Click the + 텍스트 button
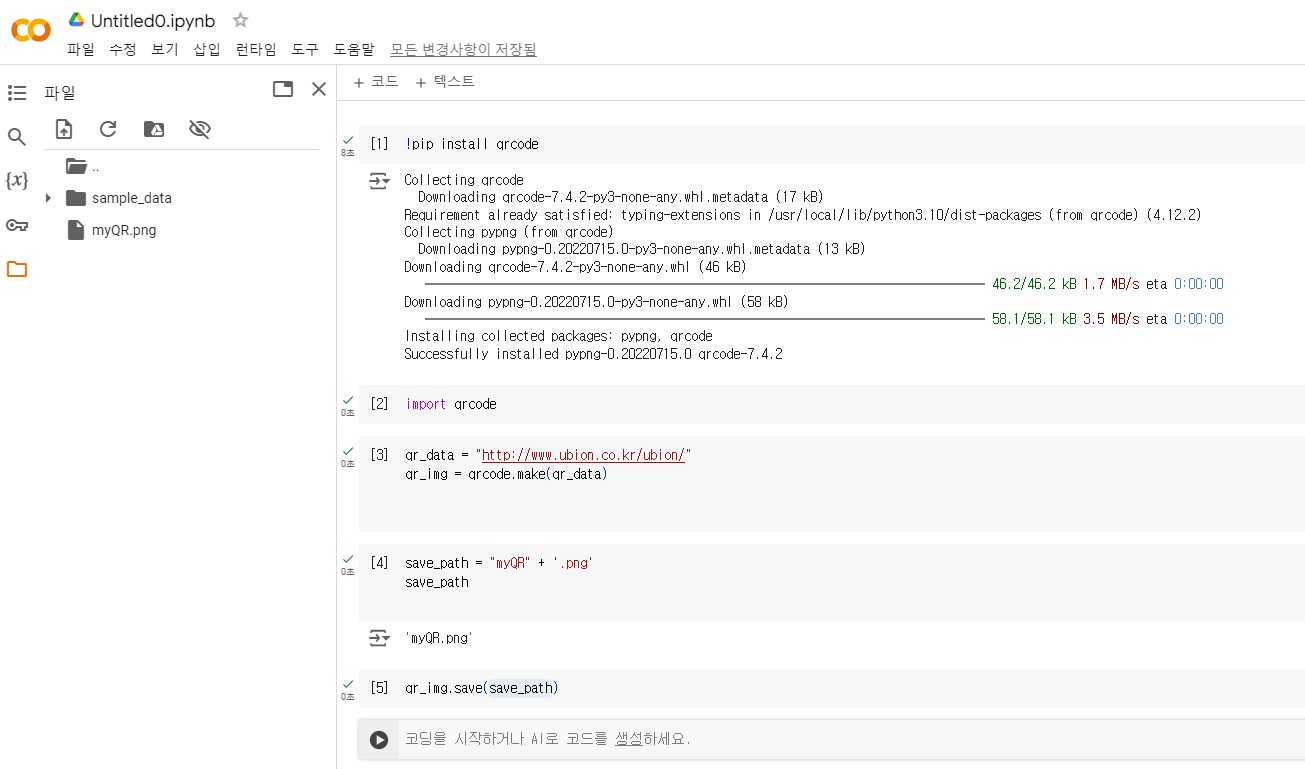The height and width of the screenshot is (769, 1305). point(445,82)
